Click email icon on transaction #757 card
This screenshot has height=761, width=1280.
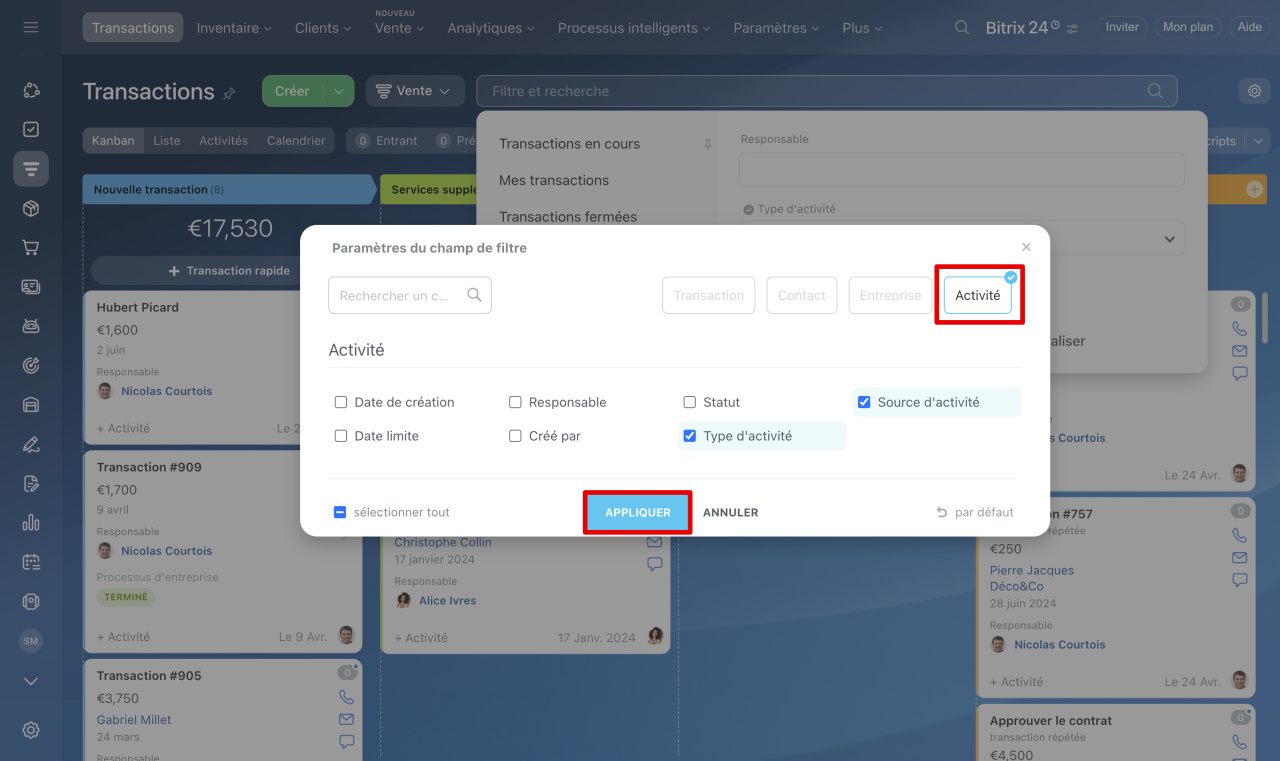[1240, 558]
